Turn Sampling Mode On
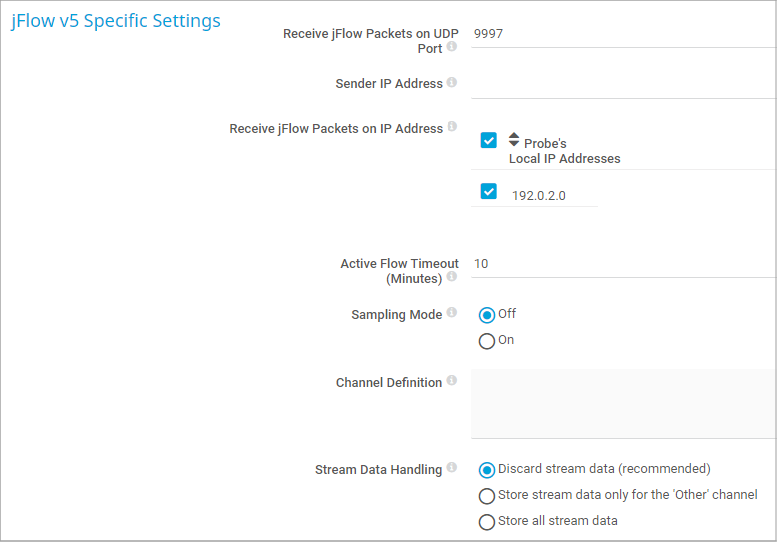 tap(487, 341)
